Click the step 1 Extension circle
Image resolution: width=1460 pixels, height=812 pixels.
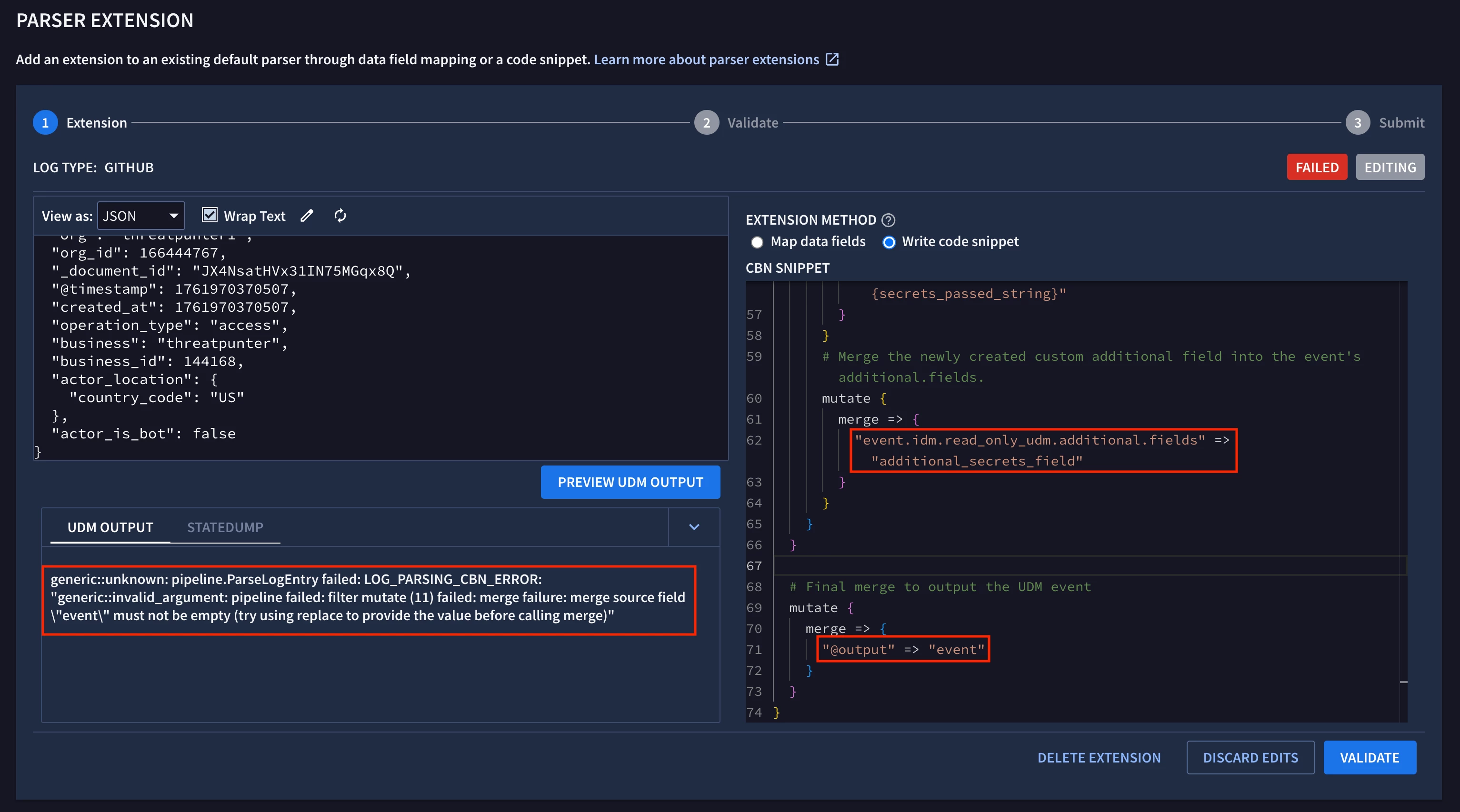[x=45, y=122]
